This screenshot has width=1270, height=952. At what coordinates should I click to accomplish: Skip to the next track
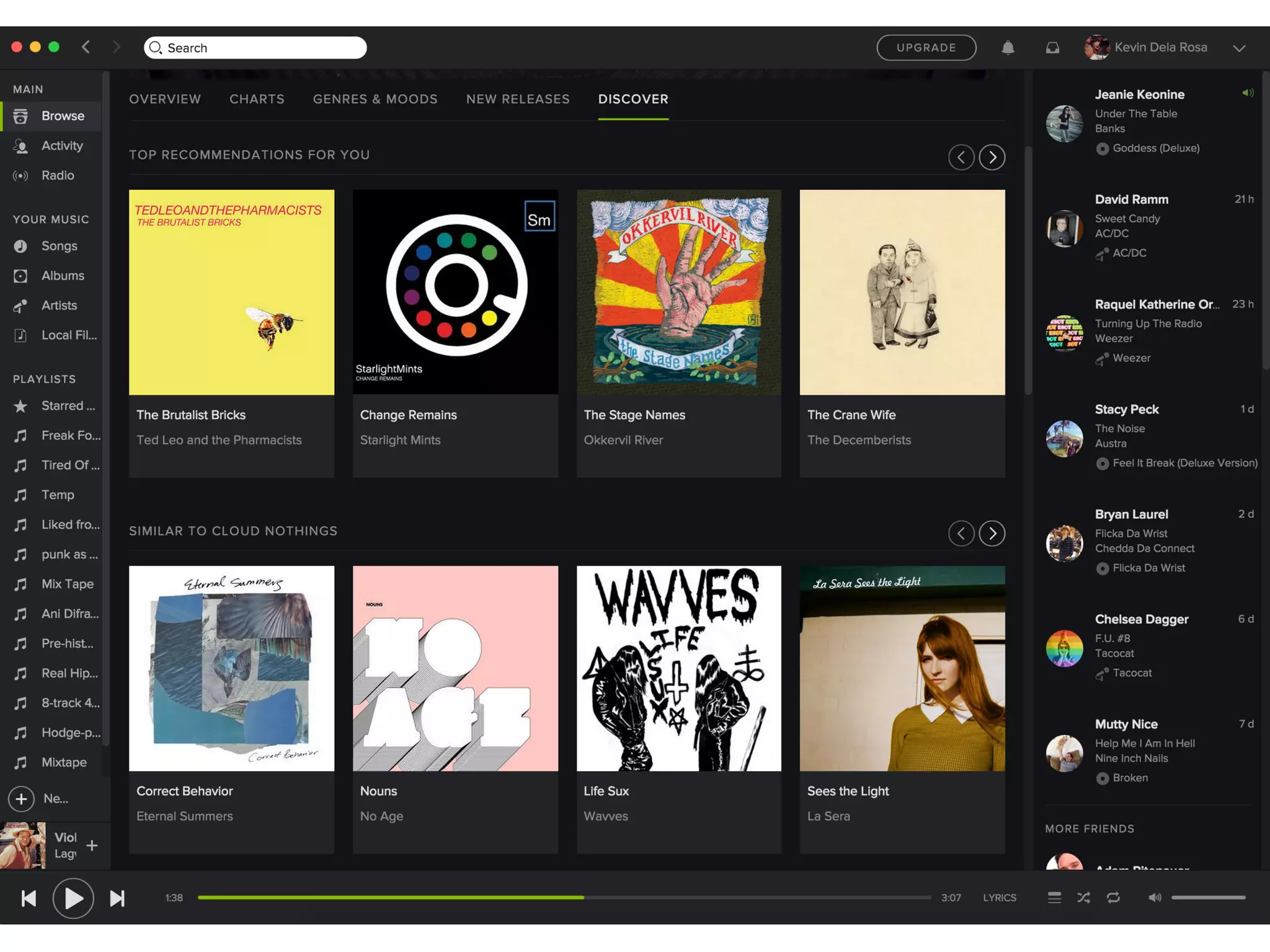tap(117, 898)
